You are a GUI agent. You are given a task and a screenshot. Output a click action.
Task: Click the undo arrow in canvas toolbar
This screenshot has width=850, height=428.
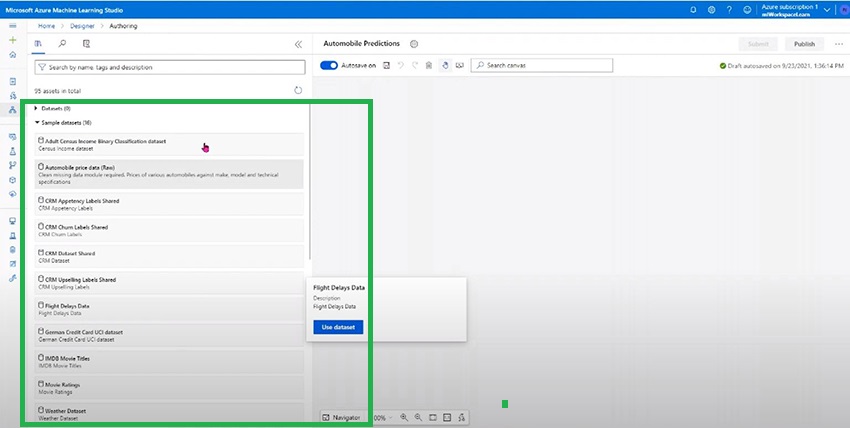(x=401, y=66)
